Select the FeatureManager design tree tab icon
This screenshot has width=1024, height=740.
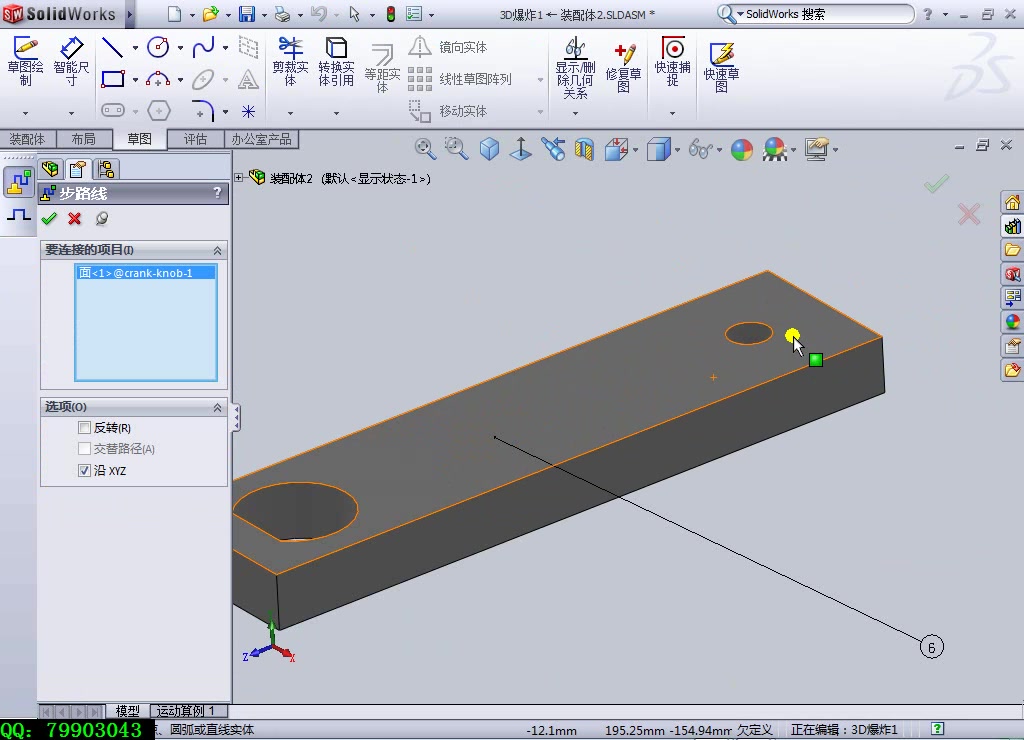click(50, 169)
